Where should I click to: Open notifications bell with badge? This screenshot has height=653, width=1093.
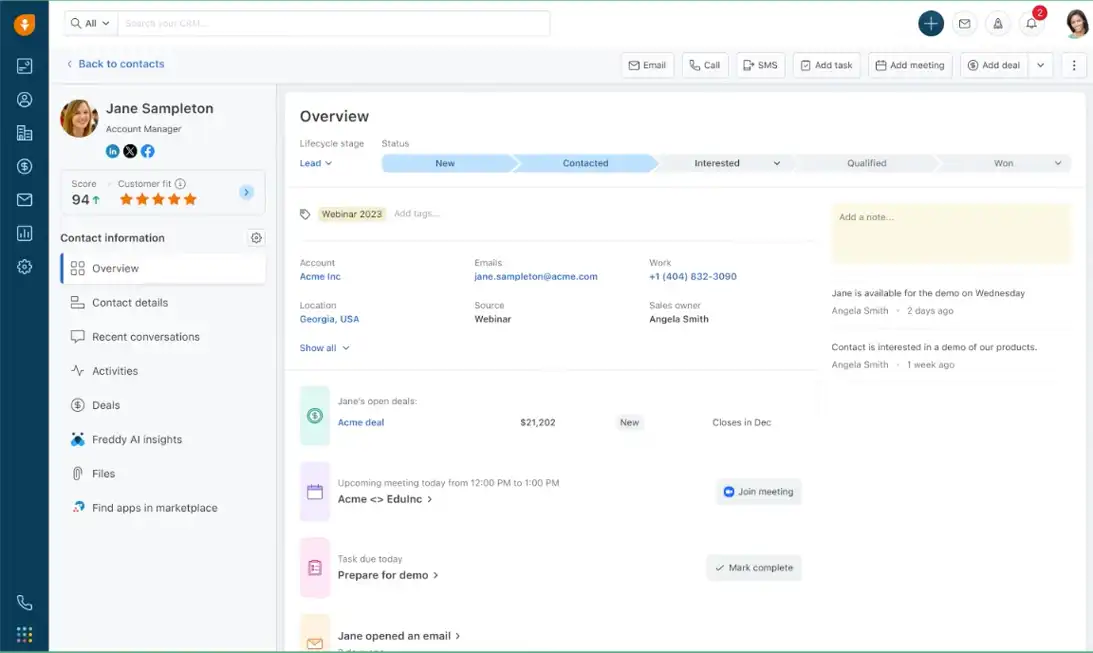[1032, 22]
